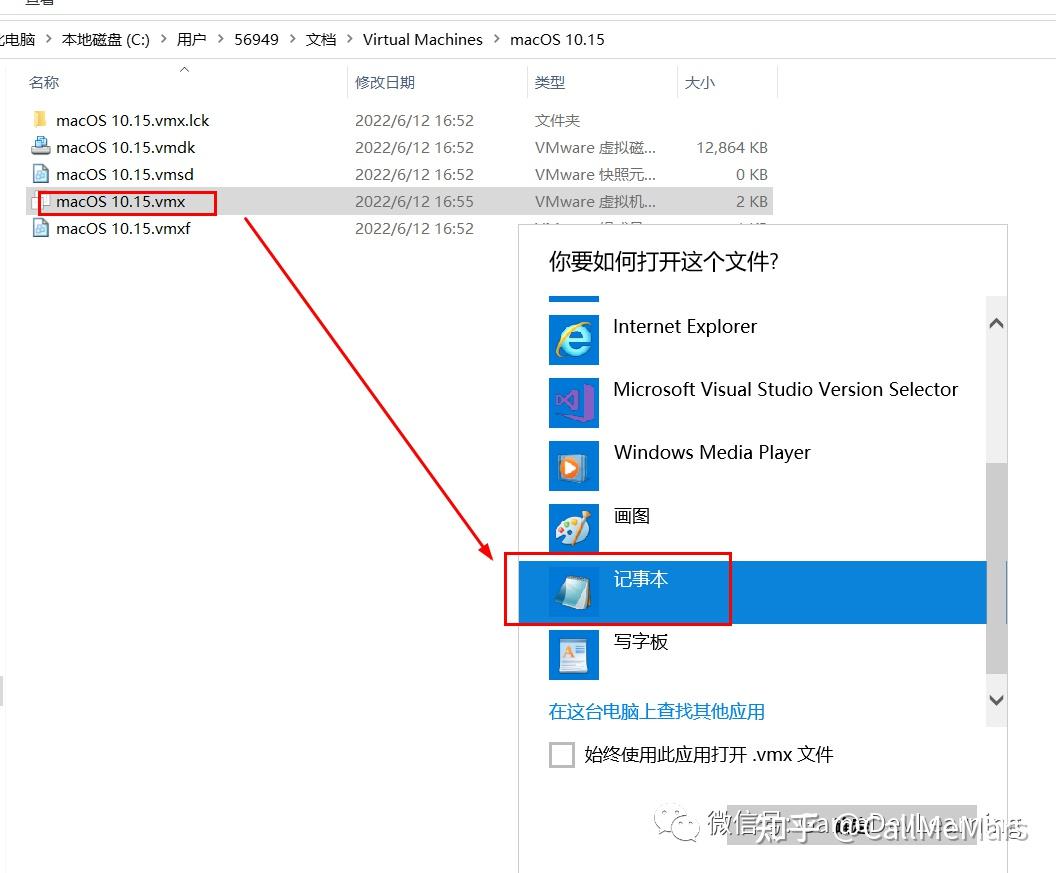Select file name macOS 10.15.vmsd
Viewport: 1056px width, 873px height.
pyautogui.click(x=125, y=174)
